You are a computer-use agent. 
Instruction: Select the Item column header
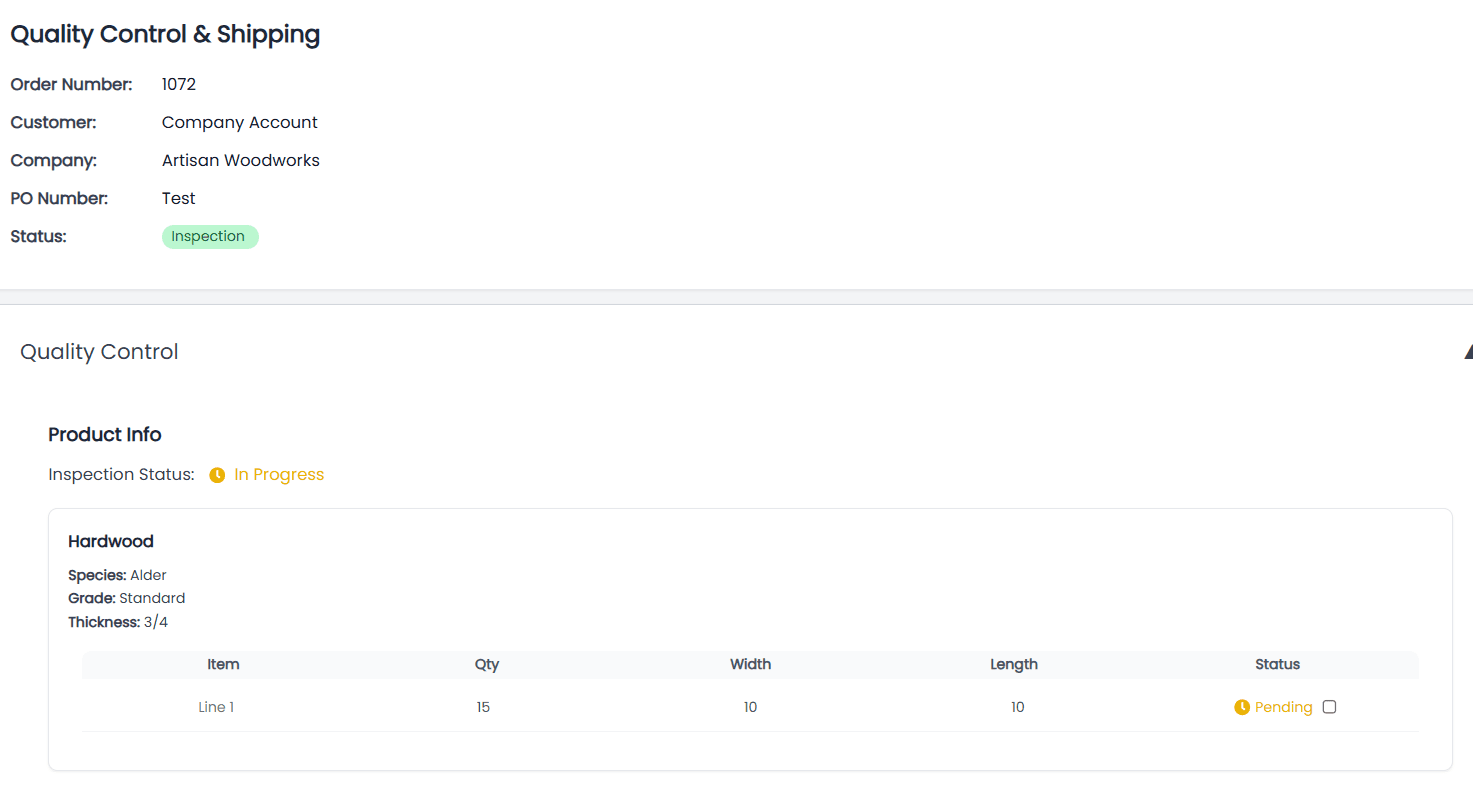click(x=223, y=664)
